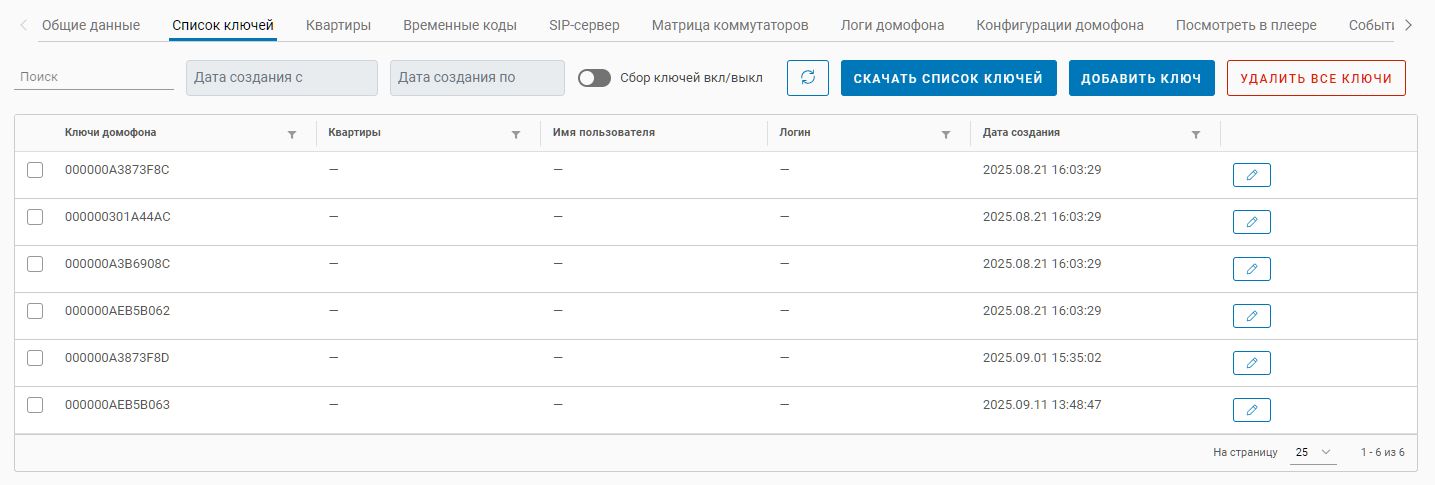Click the refresh key list icon

[808, 78]
